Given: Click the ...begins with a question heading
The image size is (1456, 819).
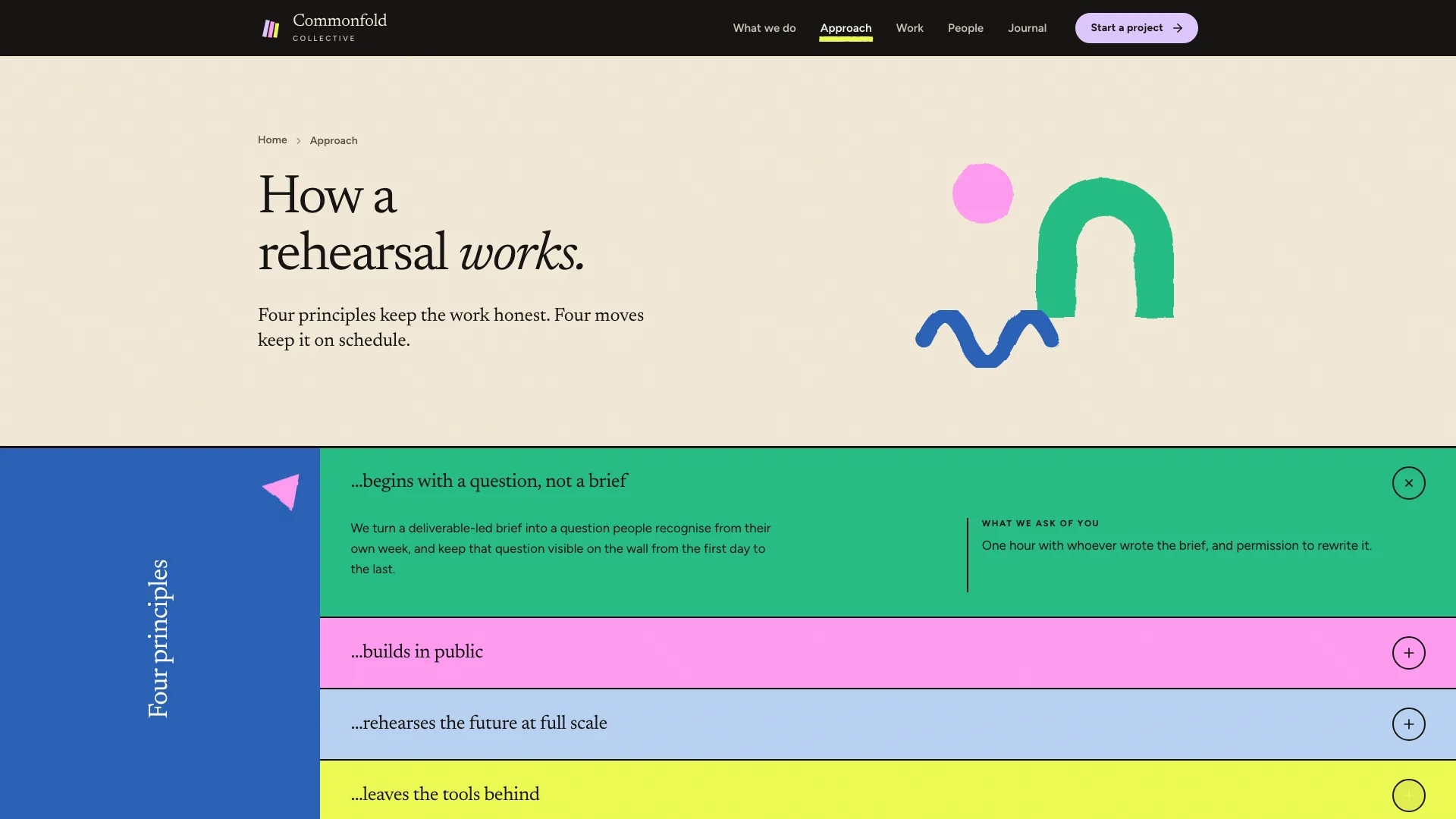Looking at the screenshot, I should click(489, 481).
